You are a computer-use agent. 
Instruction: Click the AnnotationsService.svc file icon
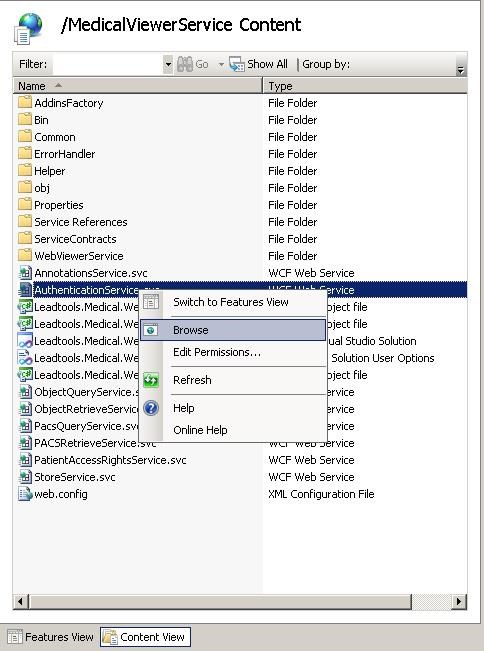(x=25, y=273)
